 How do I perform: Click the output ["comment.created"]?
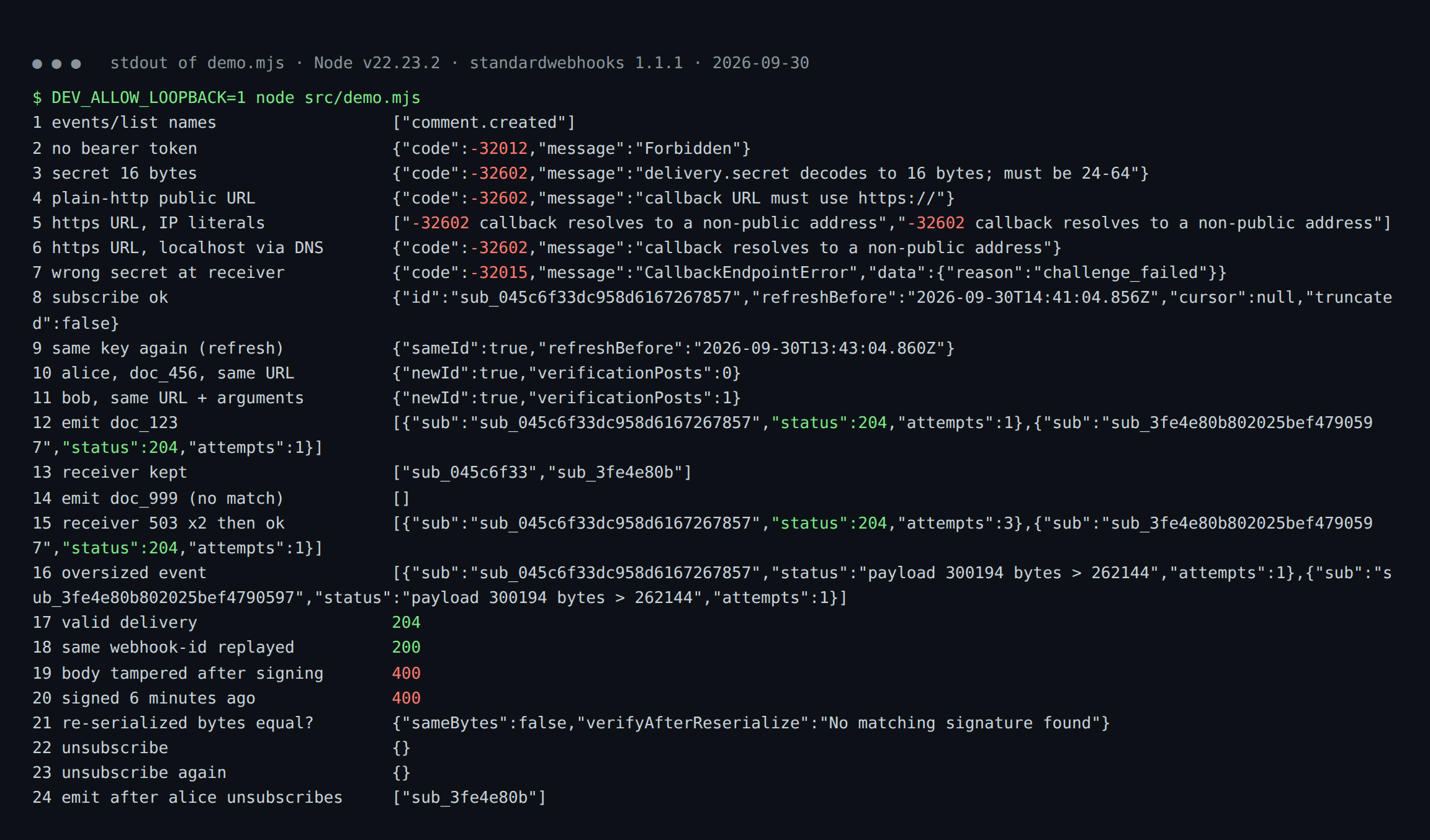(x=484, y=123)
